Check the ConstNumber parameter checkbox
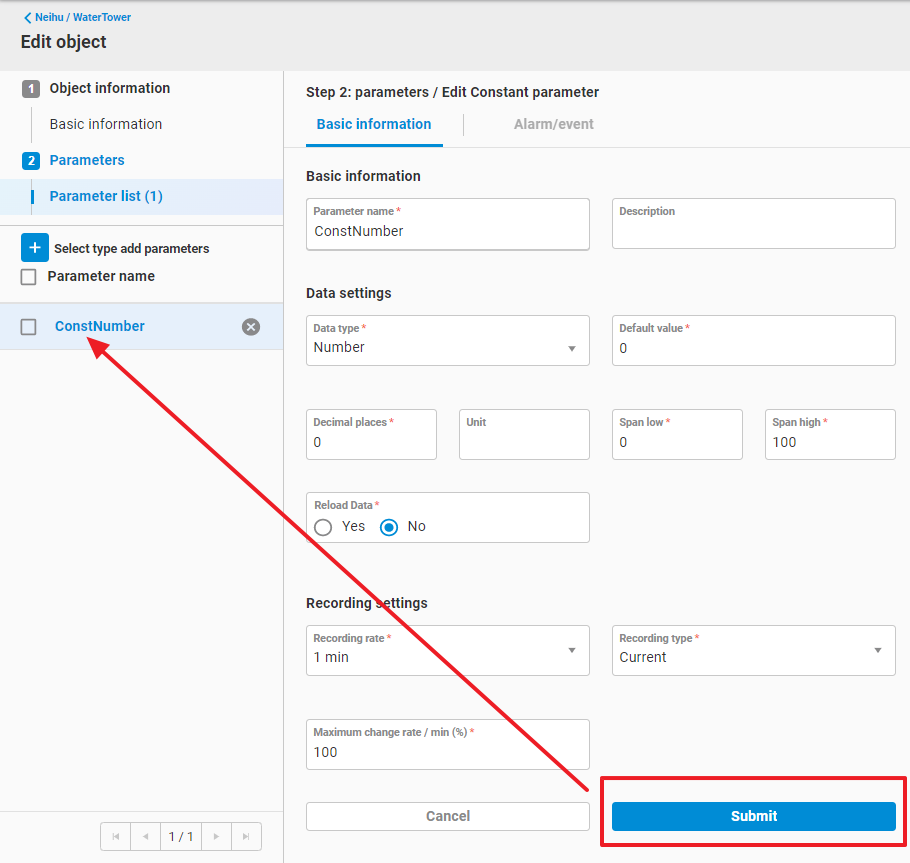The image size is (910, 863). coord(29,327)
